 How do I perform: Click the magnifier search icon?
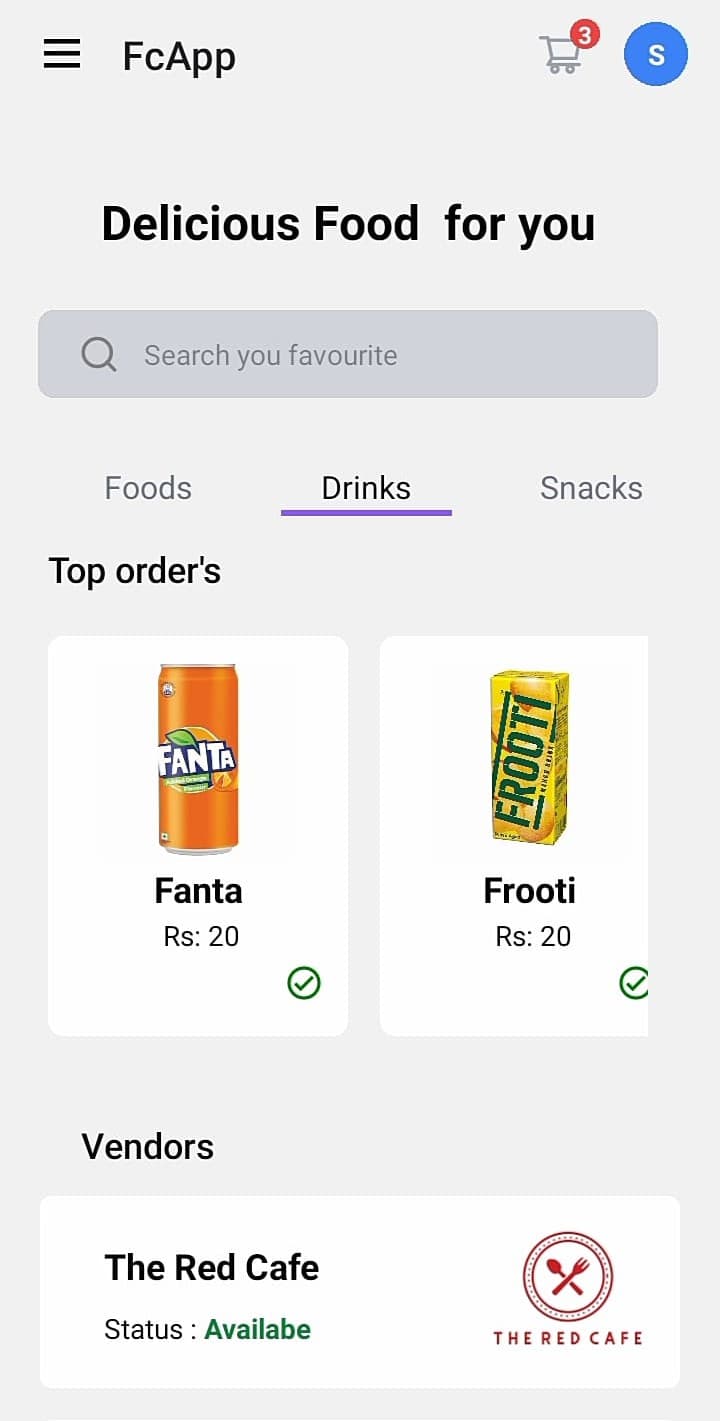click(98, 354)
